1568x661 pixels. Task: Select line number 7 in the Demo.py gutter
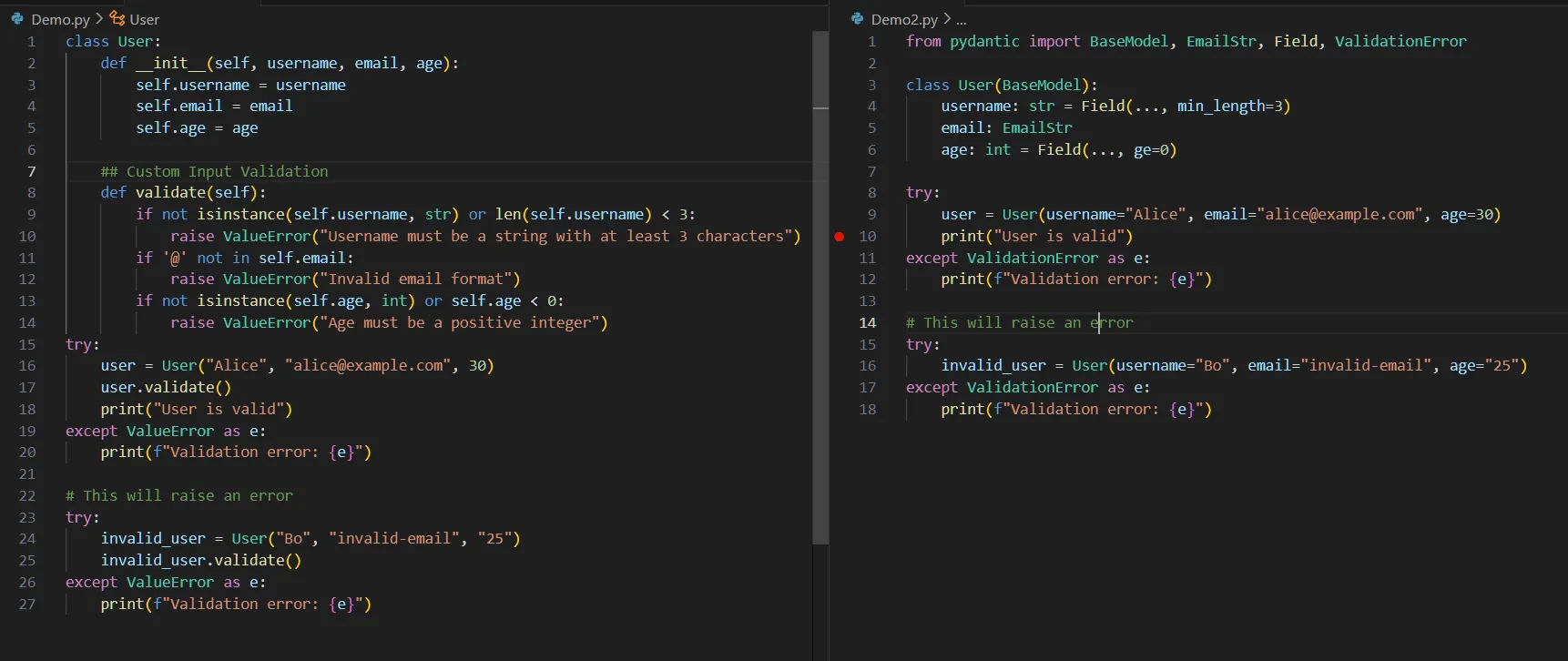click(32, 171)
